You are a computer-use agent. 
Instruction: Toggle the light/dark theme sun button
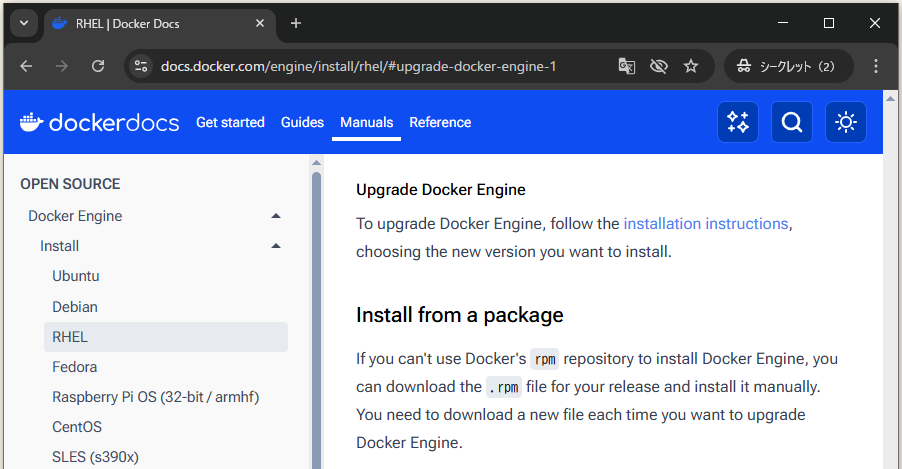tap(846, 123)
